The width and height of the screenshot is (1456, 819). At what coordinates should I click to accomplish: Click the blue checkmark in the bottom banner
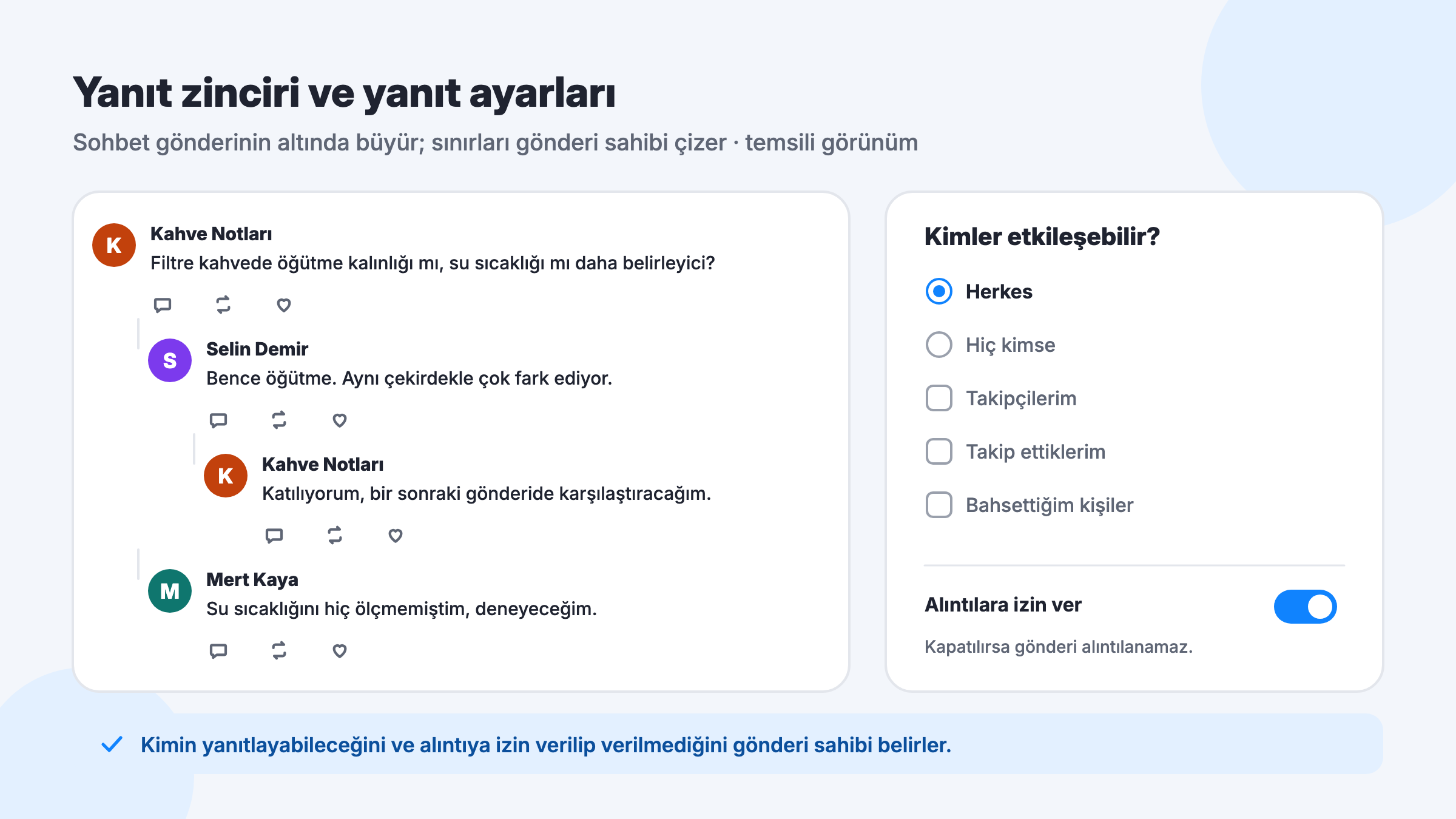(112, 744)
